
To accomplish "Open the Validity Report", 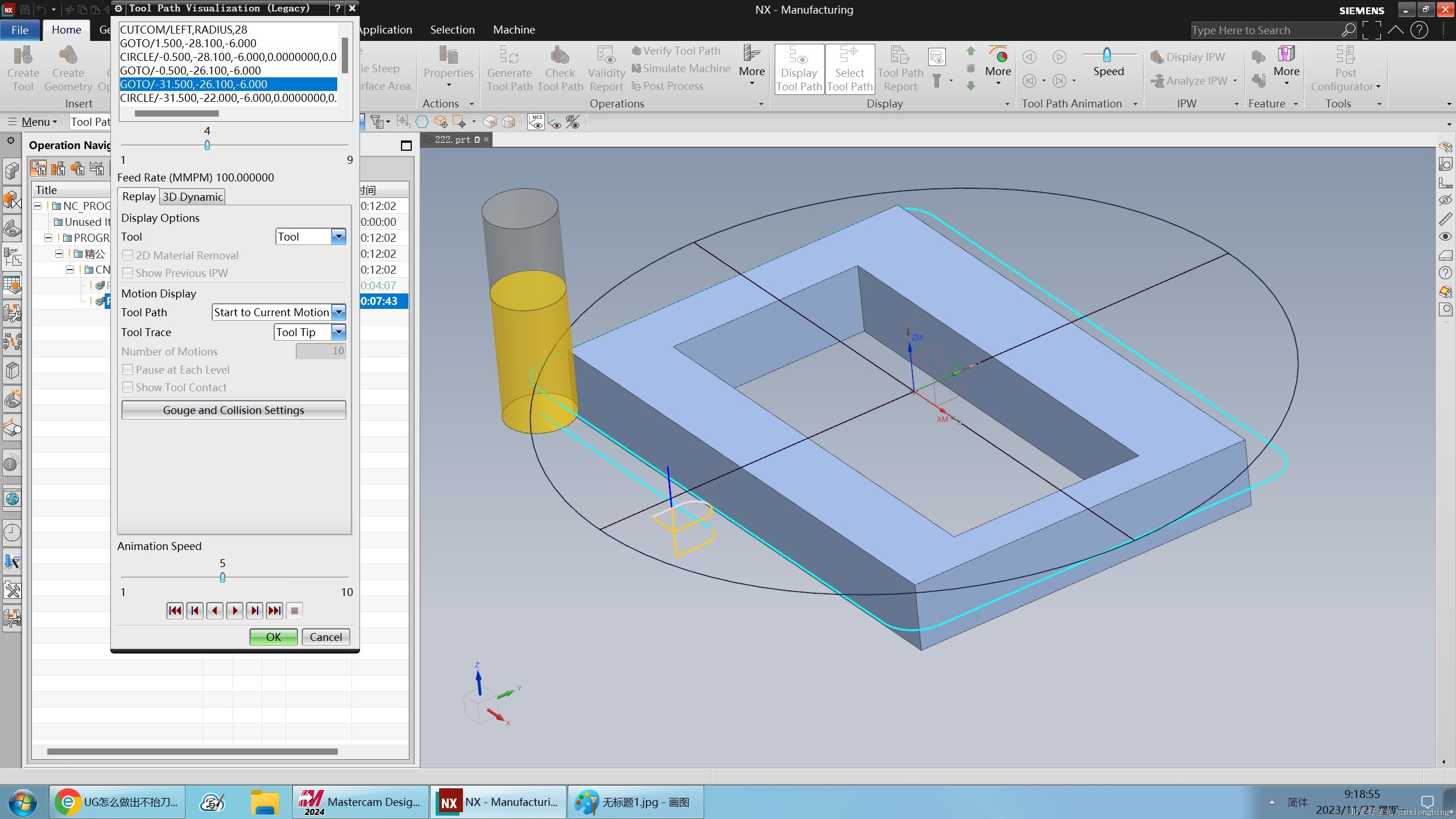I will tap(606, 68).
